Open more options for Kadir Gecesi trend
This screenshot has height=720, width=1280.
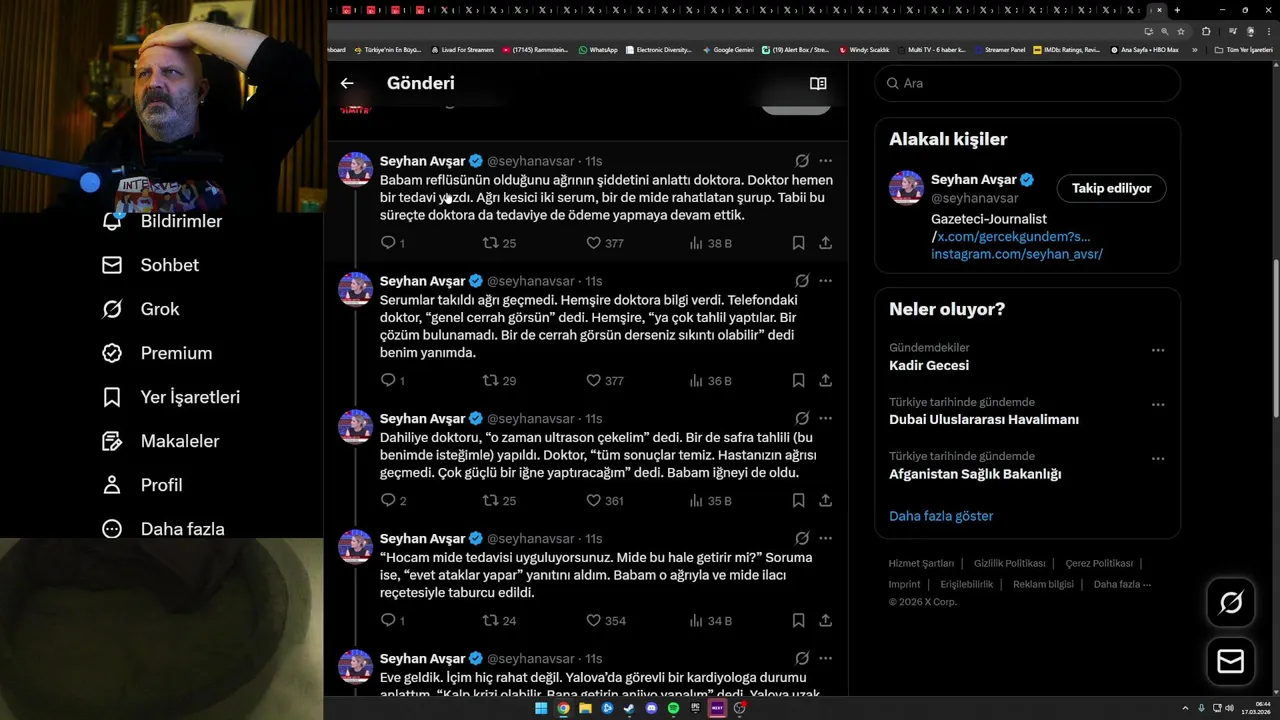tap(1158, 350)
